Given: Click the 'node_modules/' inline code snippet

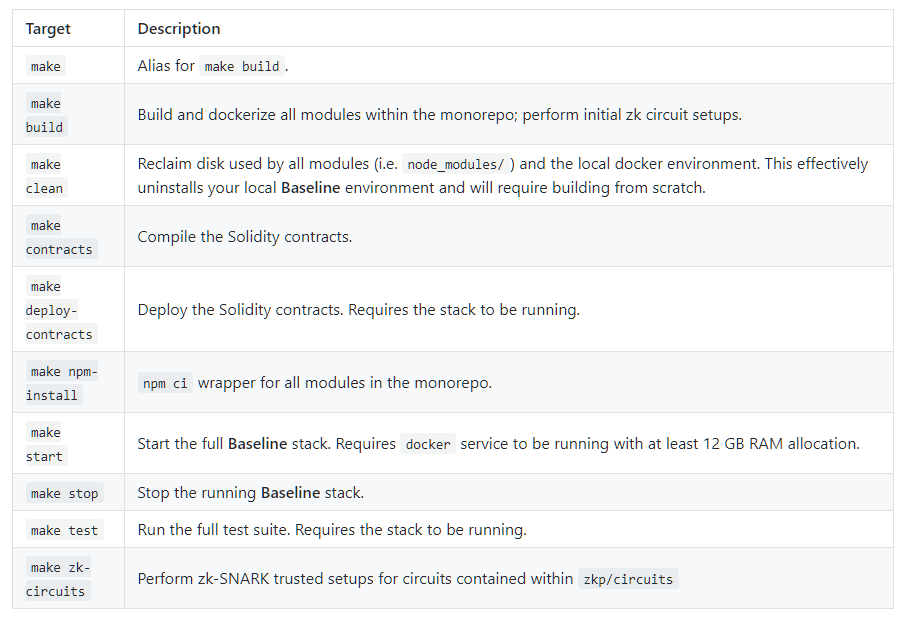Looking at the screenshot, I should (455, 165).
